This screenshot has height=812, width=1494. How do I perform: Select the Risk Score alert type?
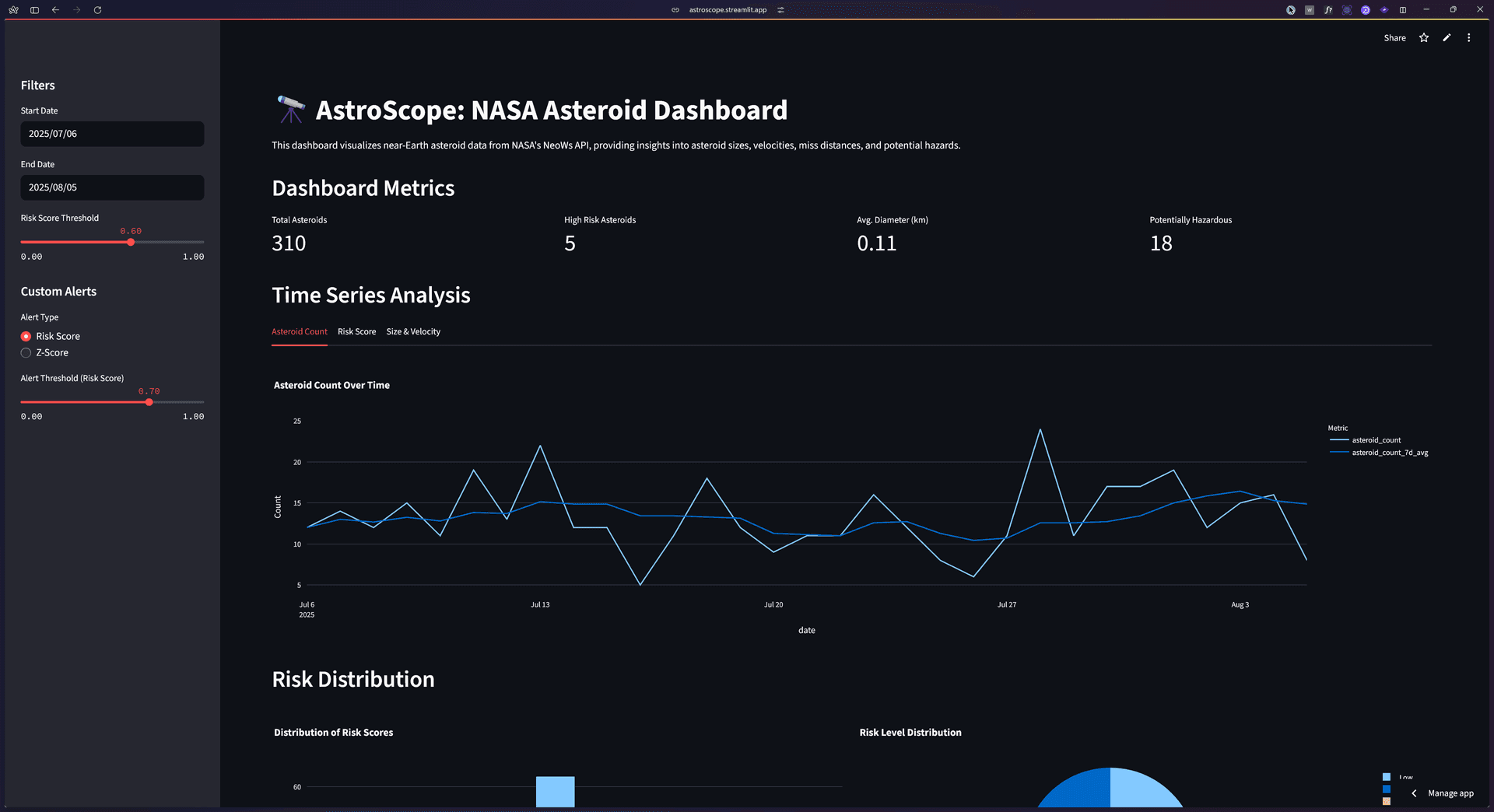point(26,337)
